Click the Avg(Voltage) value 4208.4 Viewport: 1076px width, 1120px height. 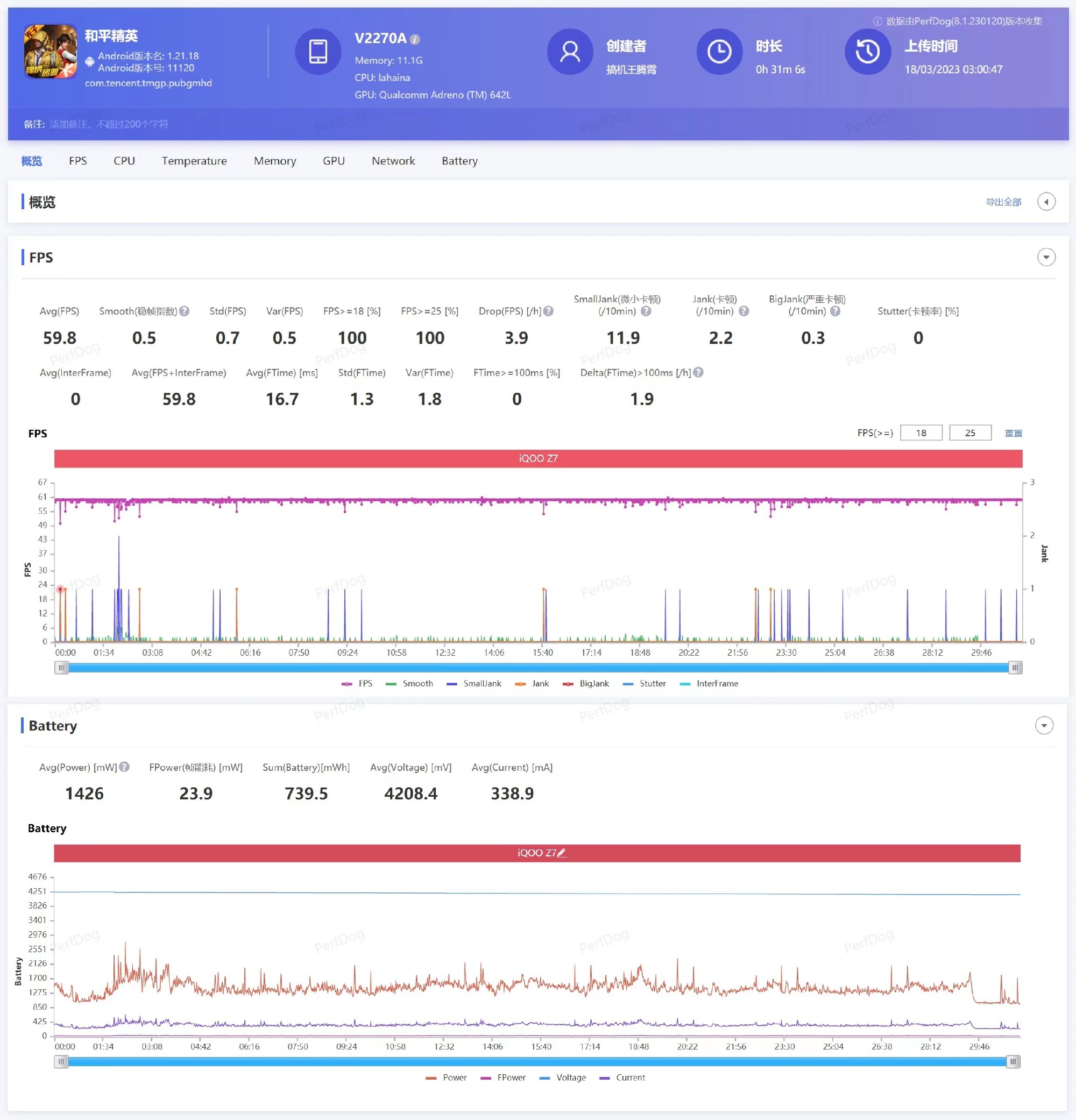(411, 793)
